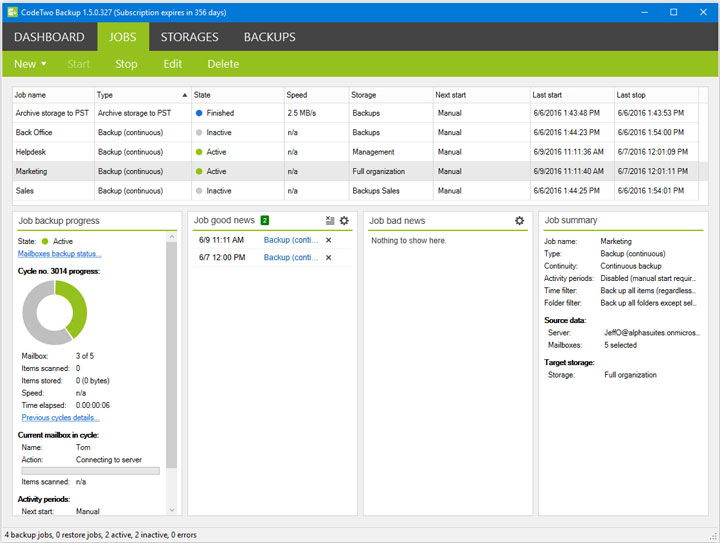Click the Type column sort arrow
This screenshot has width=720, height=543.
[x=185, y=95]
